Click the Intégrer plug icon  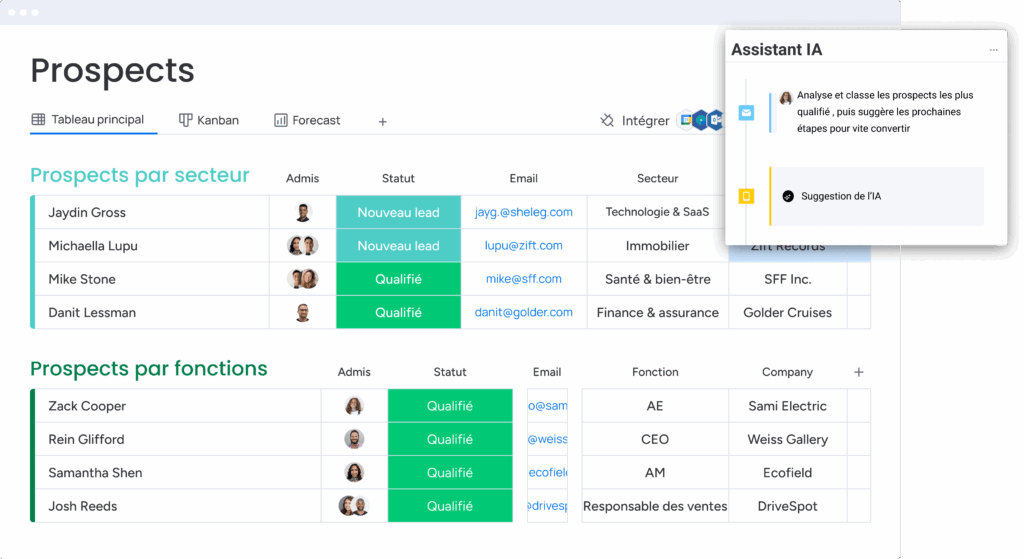coord(607,120)
